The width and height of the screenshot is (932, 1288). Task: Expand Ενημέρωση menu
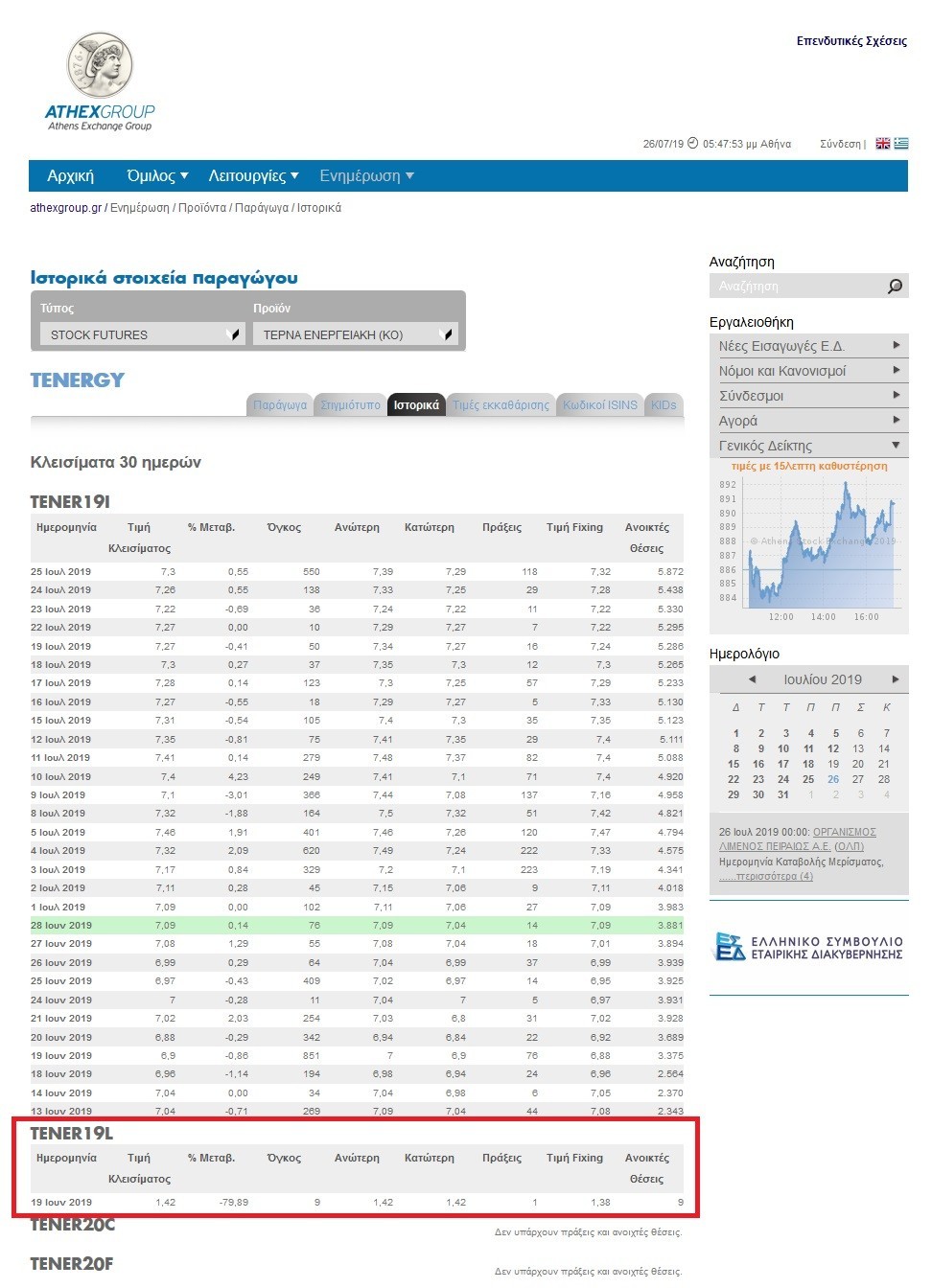366,176
